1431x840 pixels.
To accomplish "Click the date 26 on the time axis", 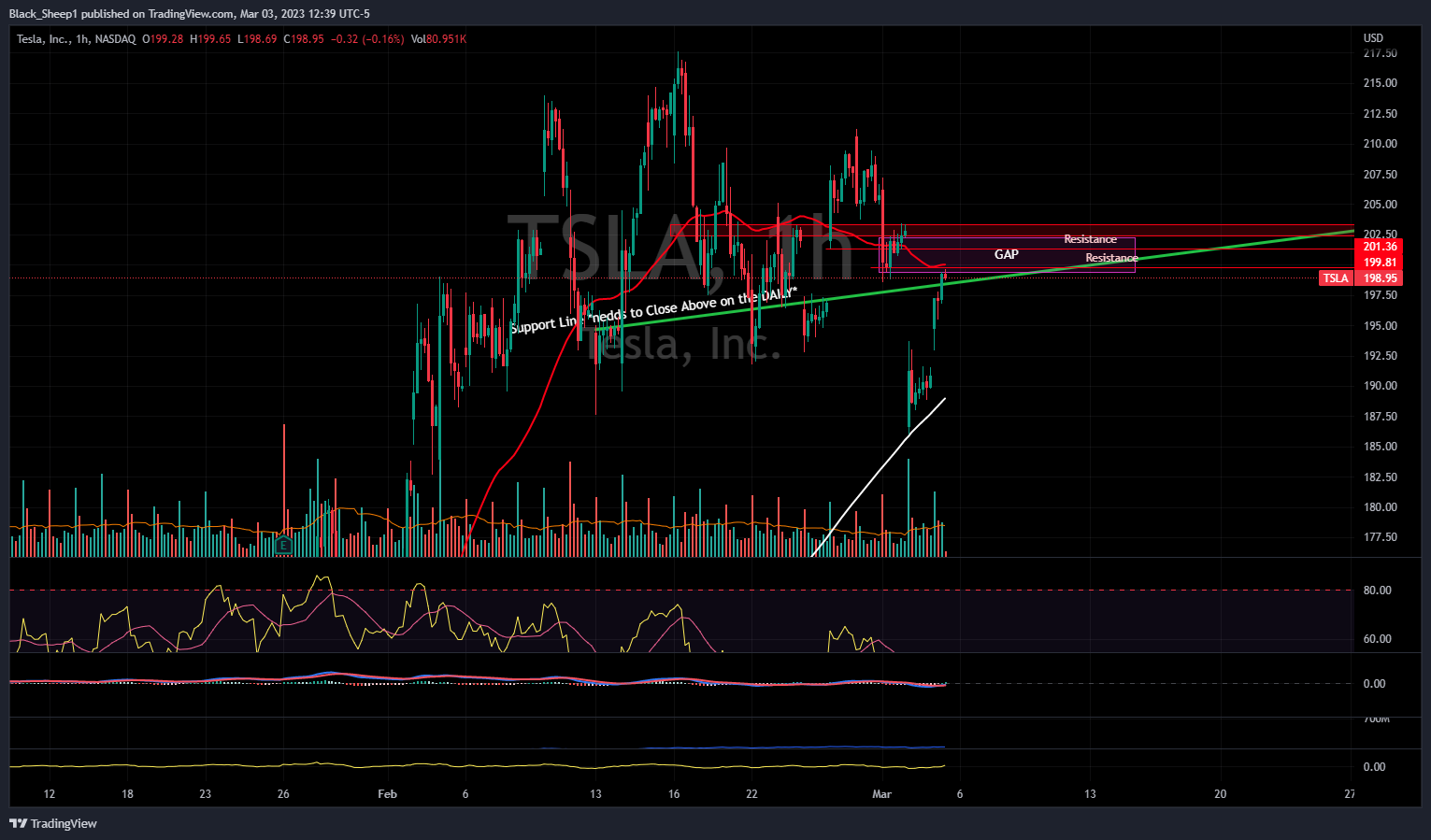I will point(283,794).
